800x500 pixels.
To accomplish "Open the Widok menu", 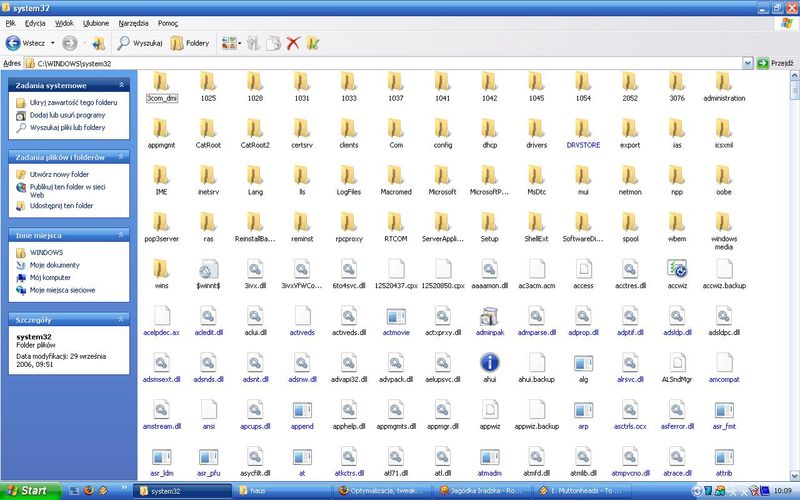I will (64, 23).
